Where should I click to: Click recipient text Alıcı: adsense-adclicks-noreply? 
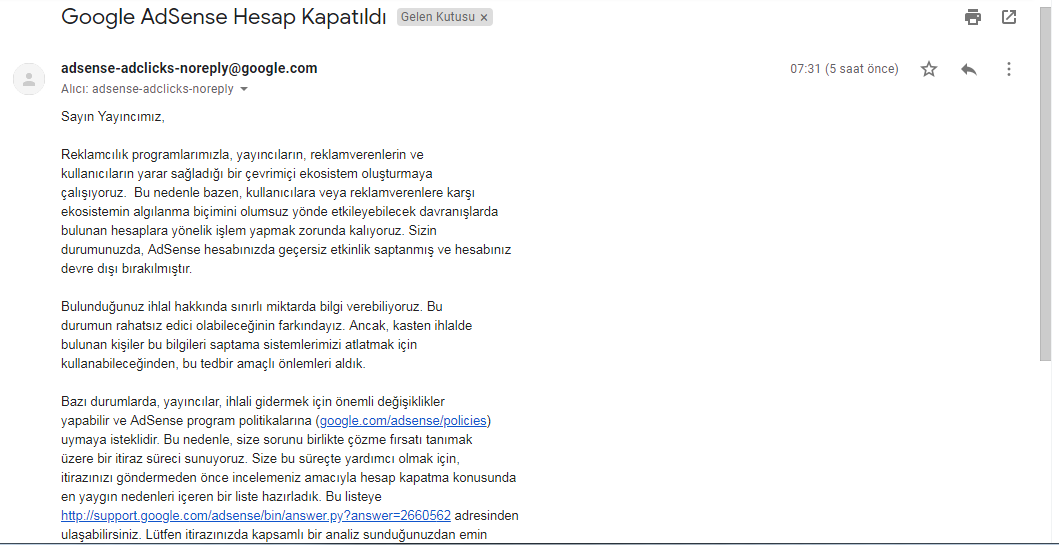[147, 89]
